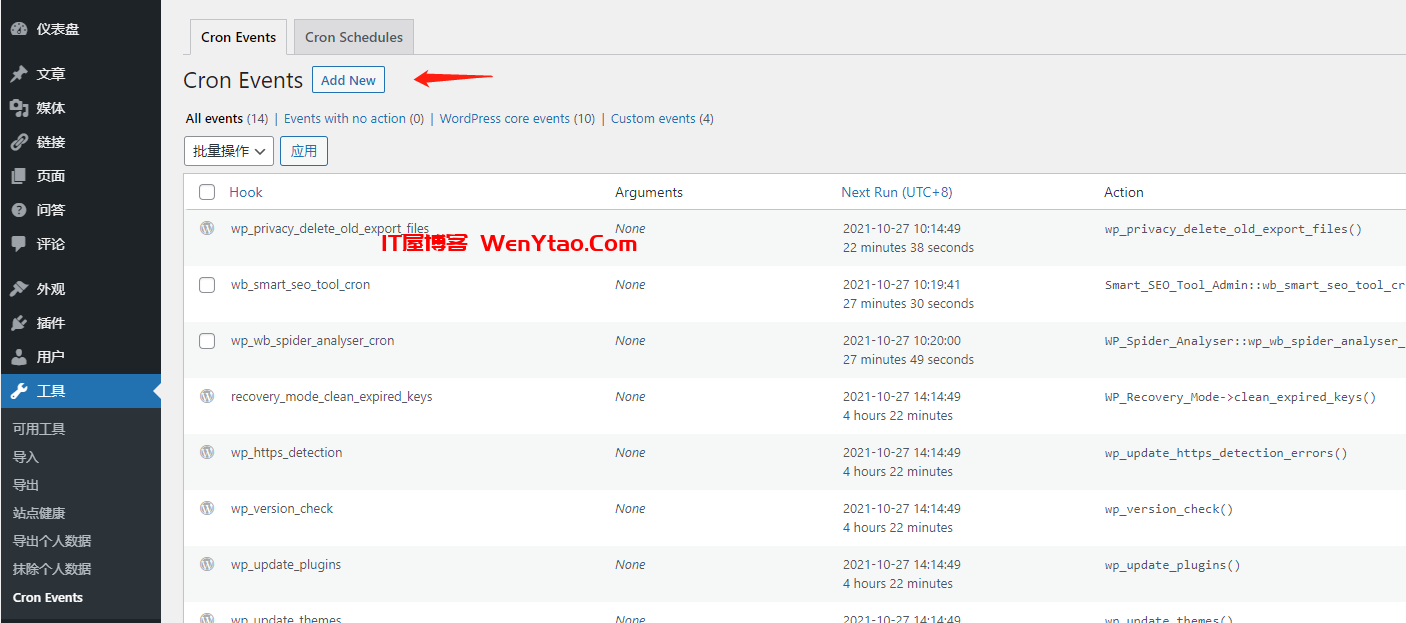The width and height of the screenshot is (1406, 623).
Task: Click the WP_Spider_Analyser action text
Action: [1255, 341]
